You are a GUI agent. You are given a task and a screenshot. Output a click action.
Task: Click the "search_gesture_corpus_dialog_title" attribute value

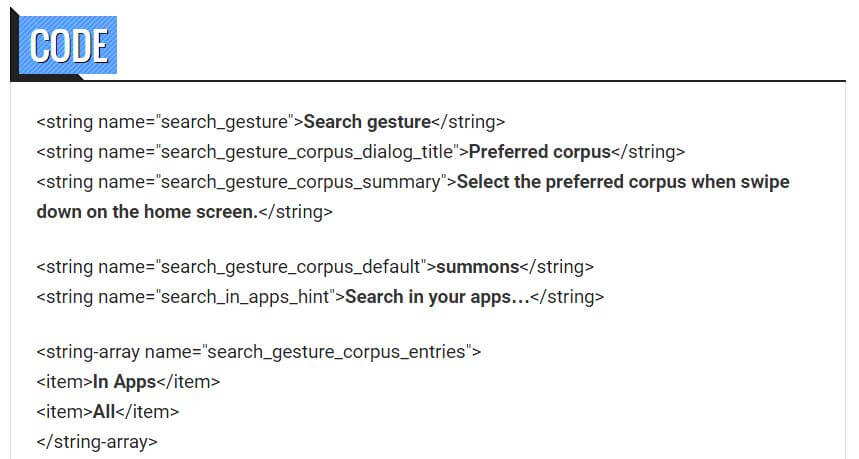pyautogui.click(x=307, y=152)
